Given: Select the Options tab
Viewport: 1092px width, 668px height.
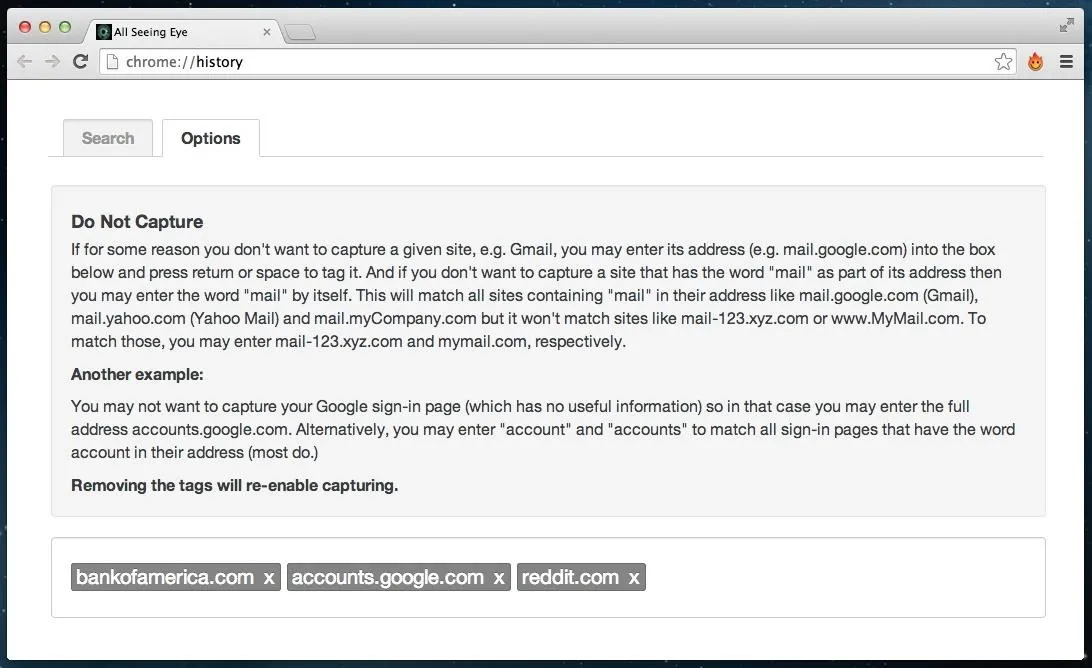Looking at the screenshot, I should coord(211,138).
